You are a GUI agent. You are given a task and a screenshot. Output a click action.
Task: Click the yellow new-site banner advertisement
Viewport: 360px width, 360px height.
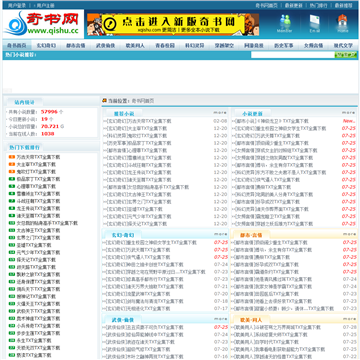pos(173,24)
